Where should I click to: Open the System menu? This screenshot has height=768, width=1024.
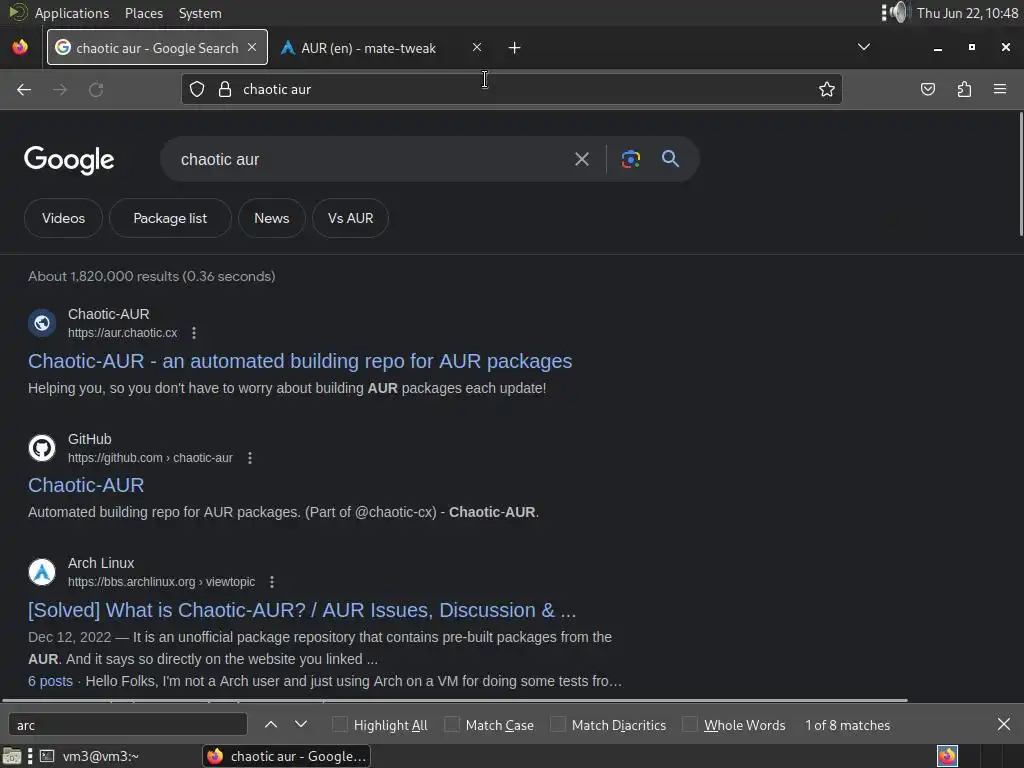[x=200, y=13]
